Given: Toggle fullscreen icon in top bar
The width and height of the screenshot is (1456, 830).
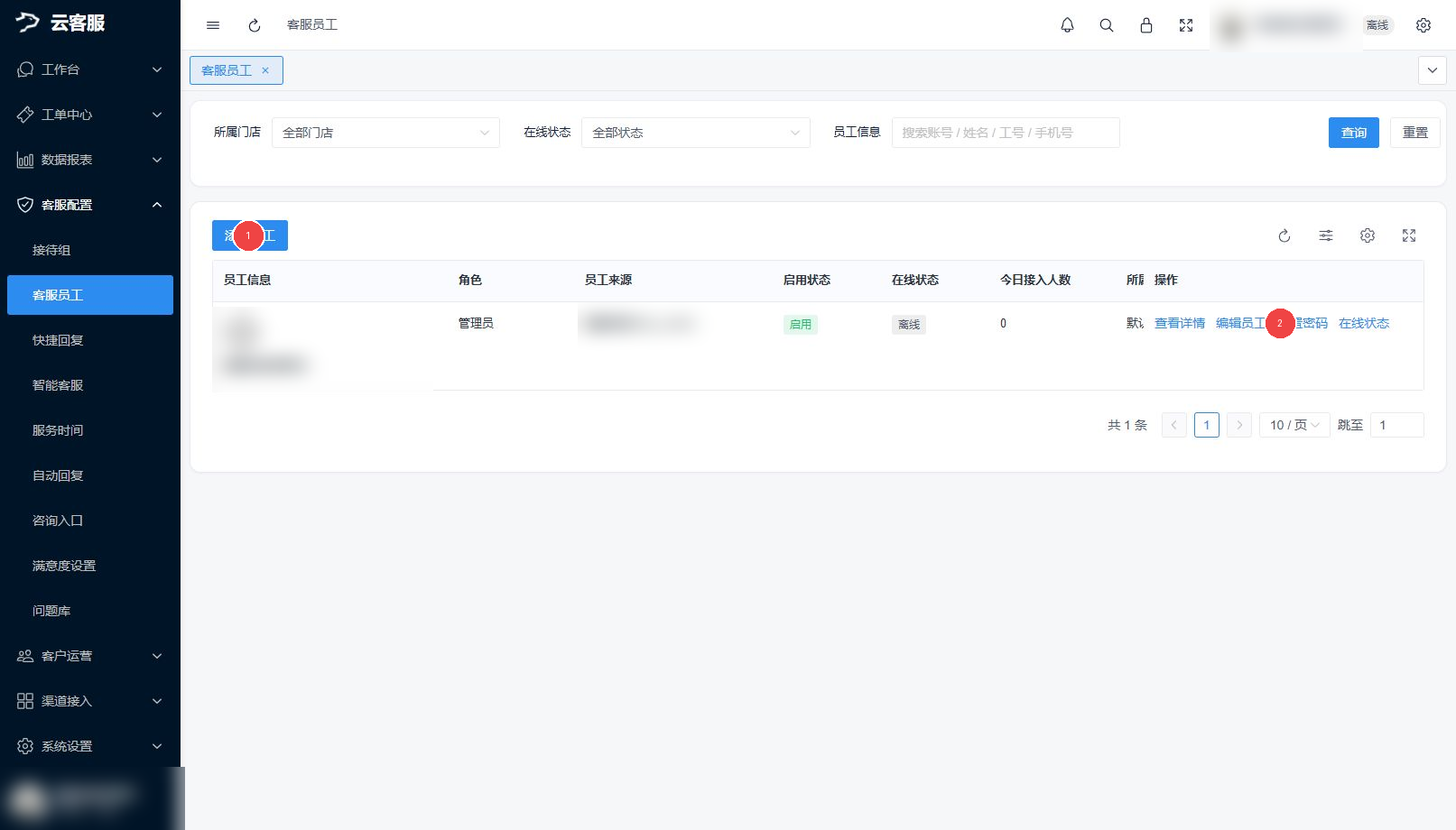Looking at the screenshot, I should (x=1186, y=25).
